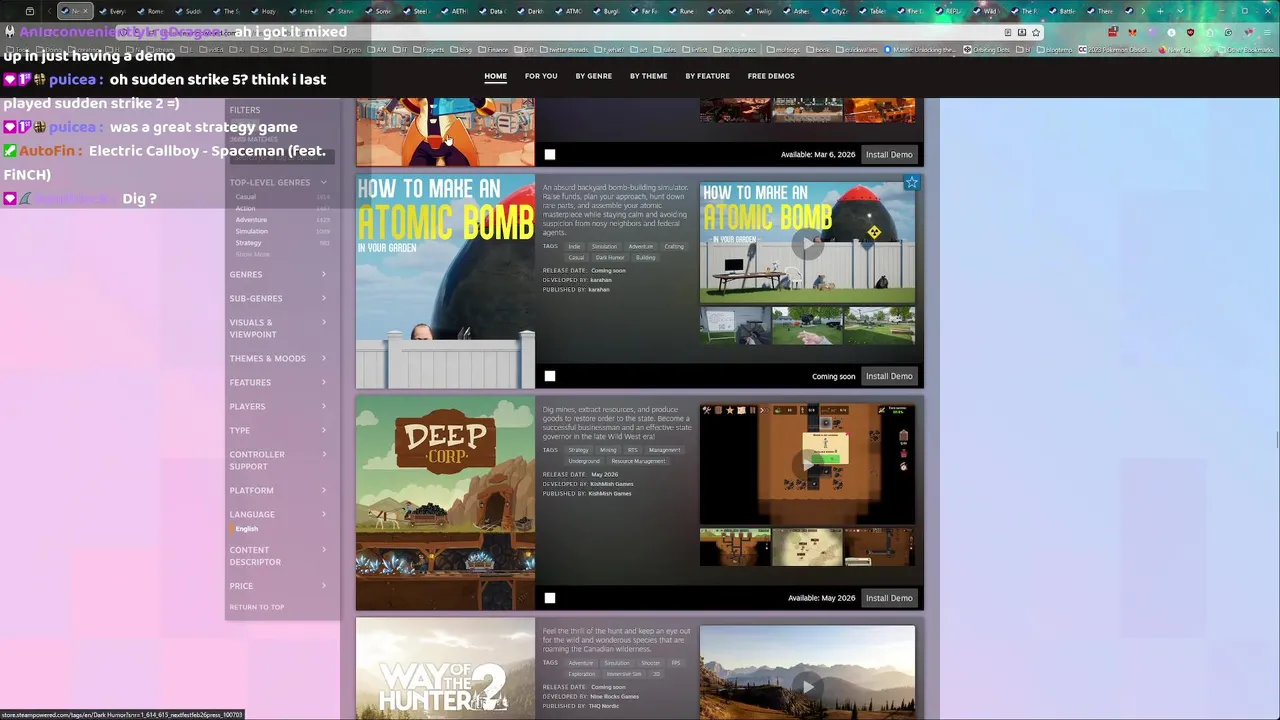Show more top-level genres
Viewport: 1280px width, 720px height.
(x=253, y=254)
